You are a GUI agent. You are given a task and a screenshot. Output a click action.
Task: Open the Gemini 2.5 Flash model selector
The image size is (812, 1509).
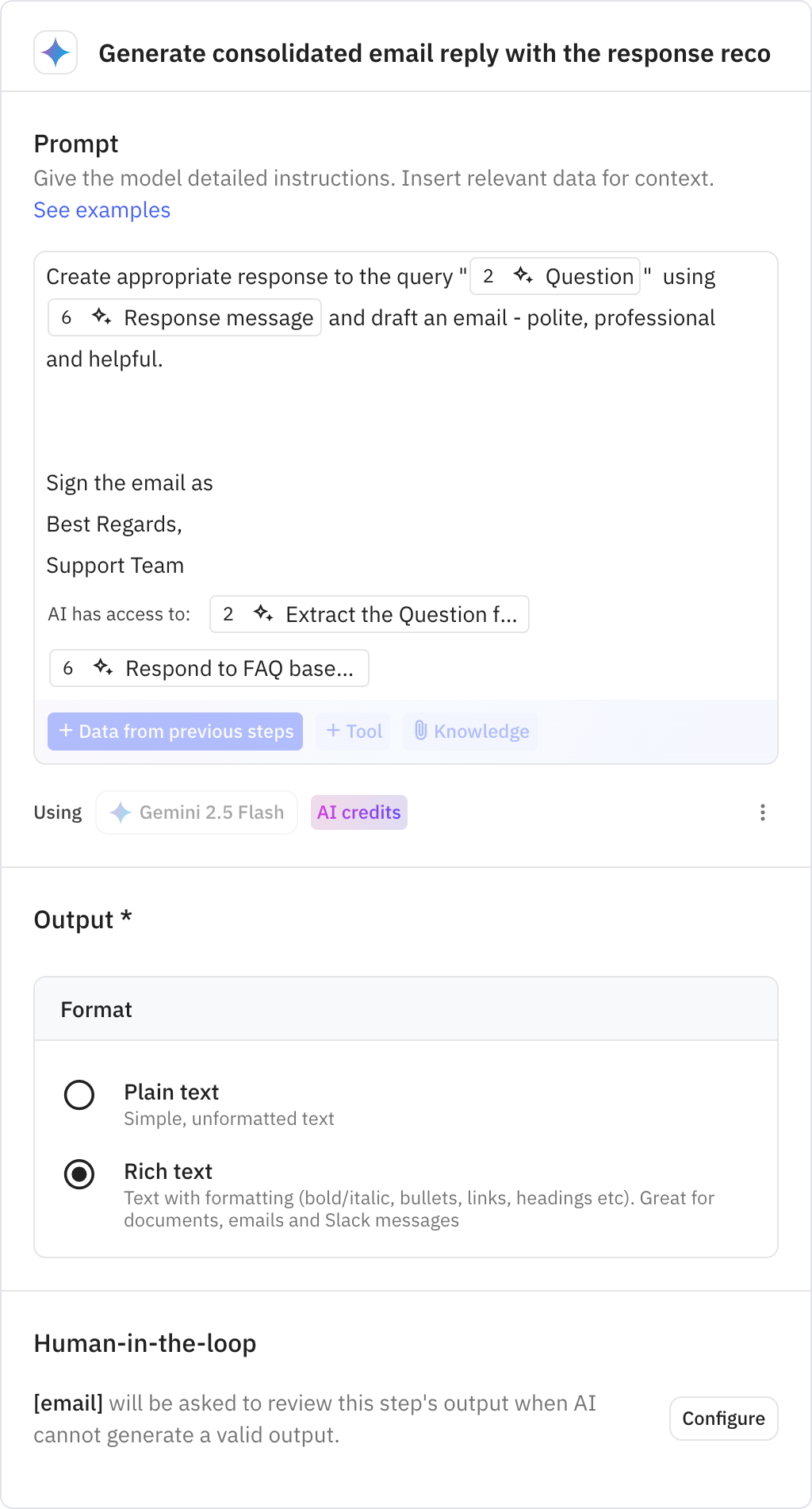point(197,812)
